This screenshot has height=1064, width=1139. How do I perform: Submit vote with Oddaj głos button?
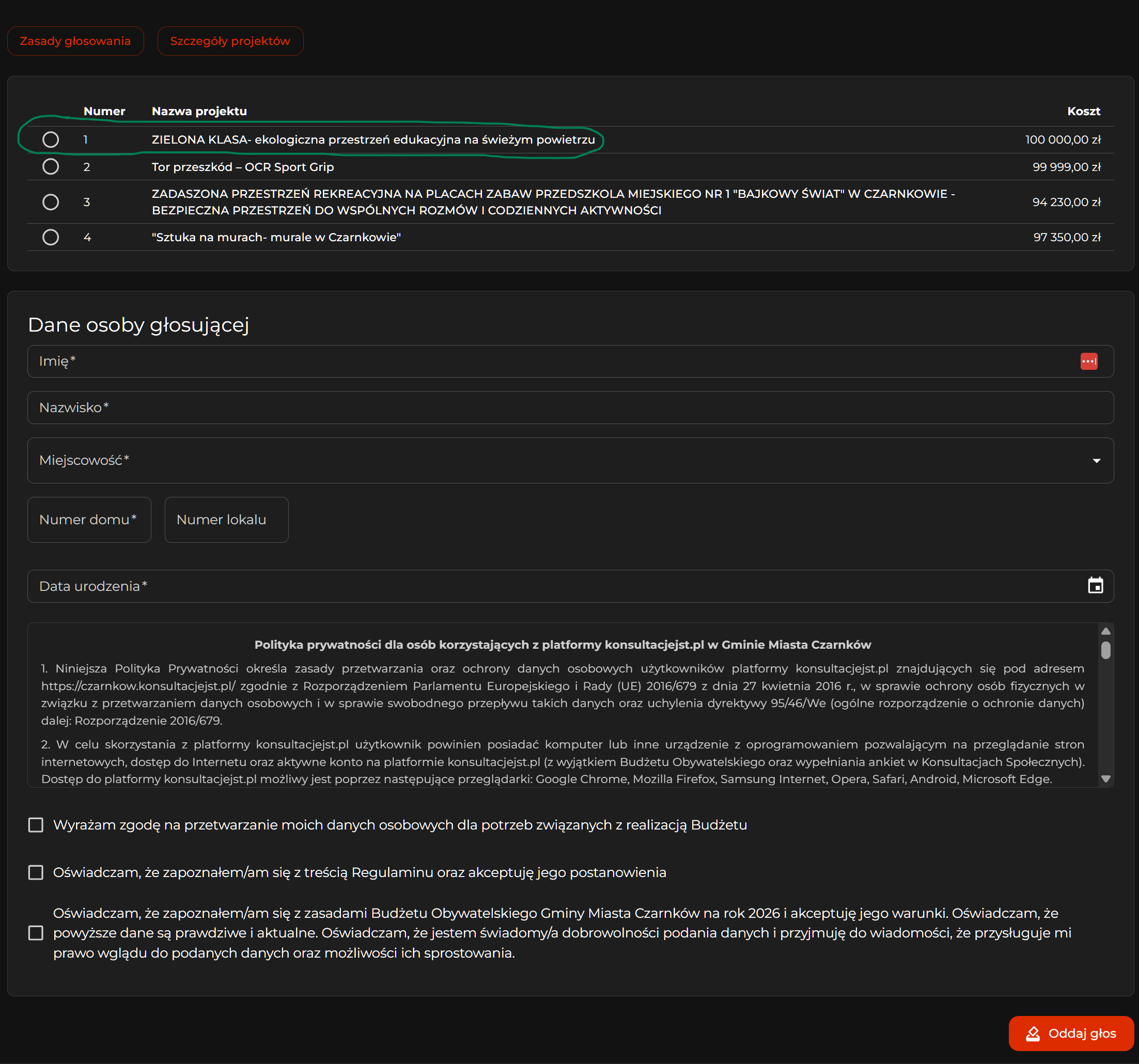[x=1071, y=1034]
